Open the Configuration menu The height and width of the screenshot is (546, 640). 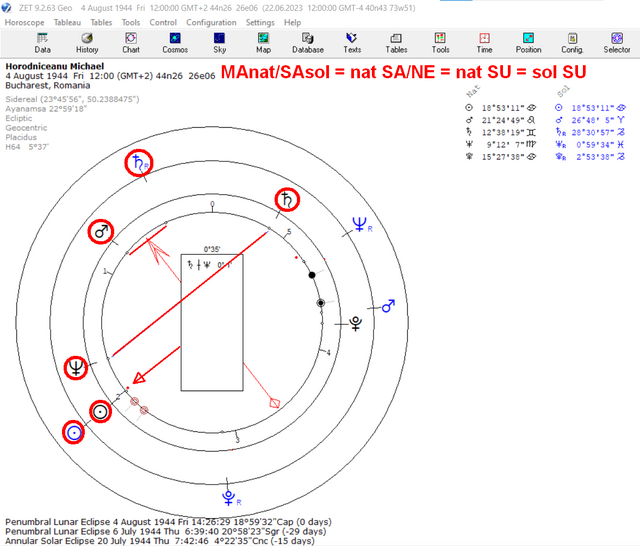(x=211, y=22)
